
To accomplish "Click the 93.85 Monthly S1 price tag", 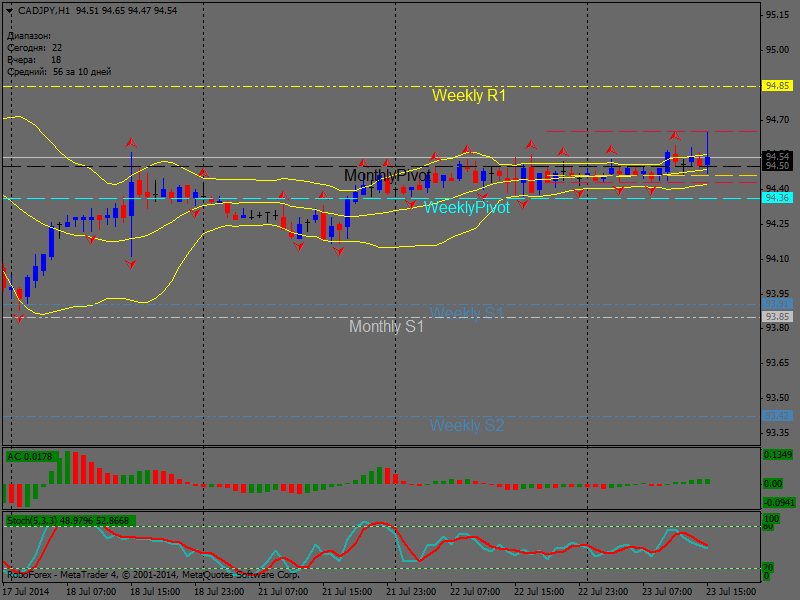I will (x=777, y=317).
